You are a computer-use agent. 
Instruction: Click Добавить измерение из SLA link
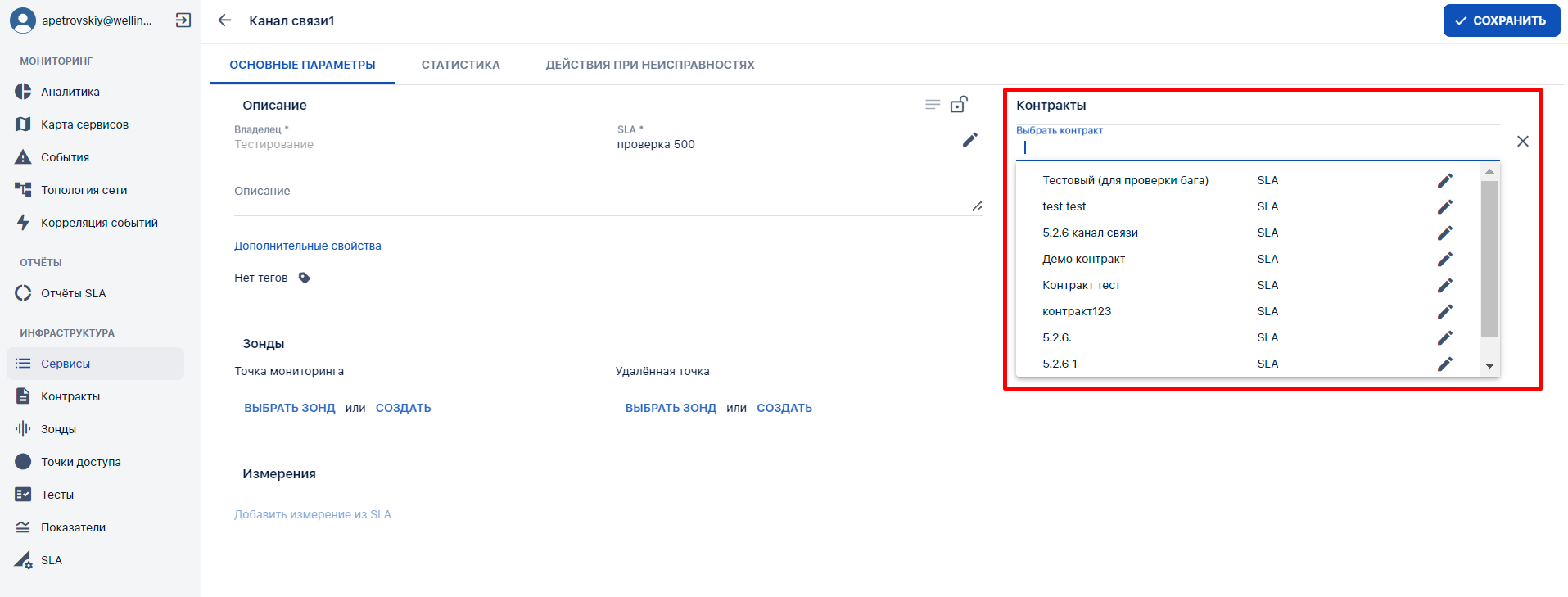[313, 514]
